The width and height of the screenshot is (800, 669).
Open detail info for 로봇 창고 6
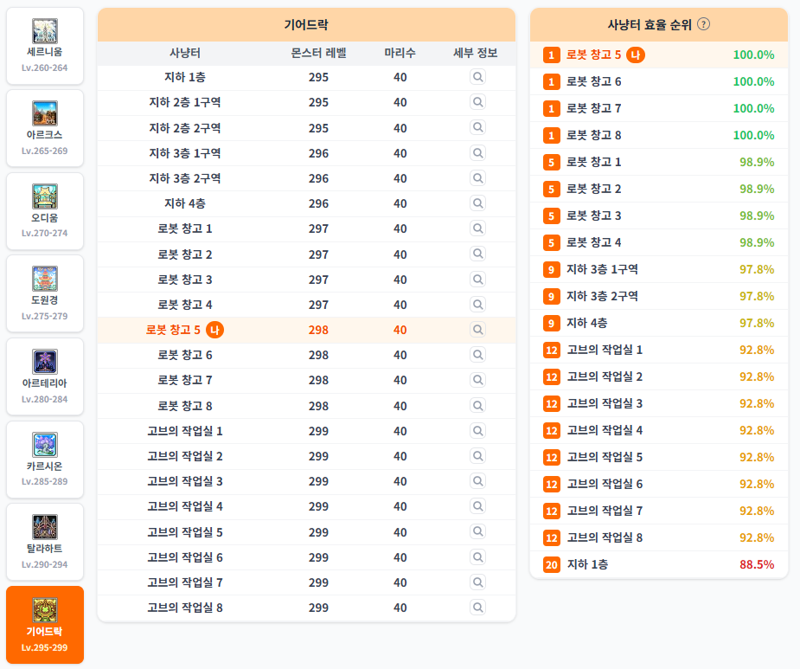point(478,355)
